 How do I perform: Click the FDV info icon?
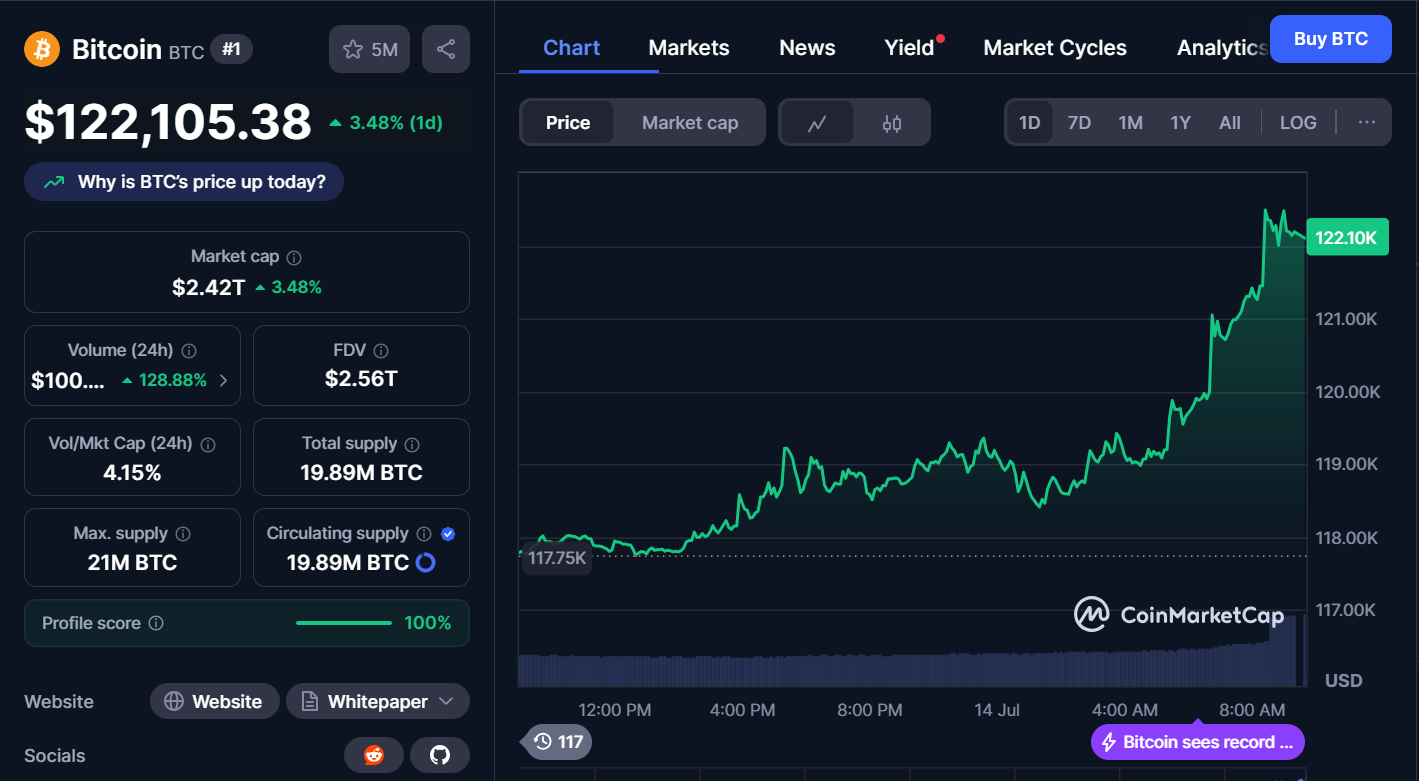click(381, 351)
